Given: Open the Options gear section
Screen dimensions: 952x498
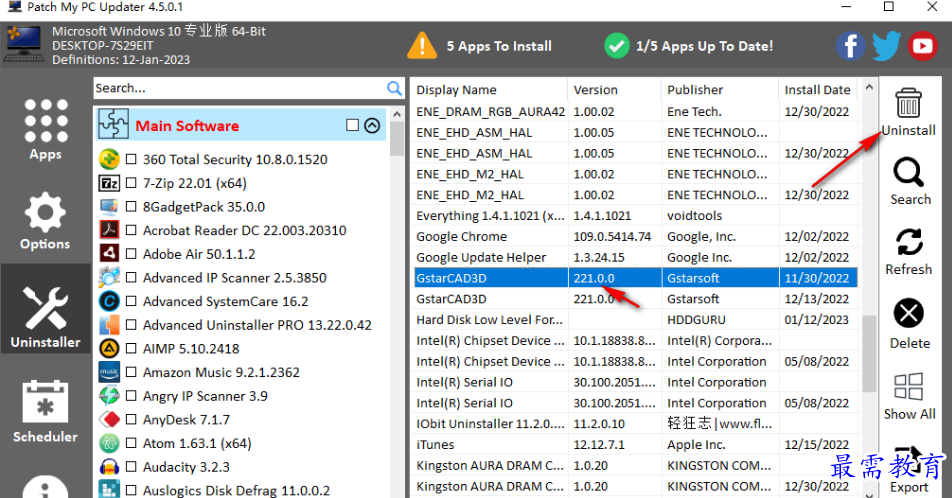Looking at the screenshot, I should [x=45, y=220].
